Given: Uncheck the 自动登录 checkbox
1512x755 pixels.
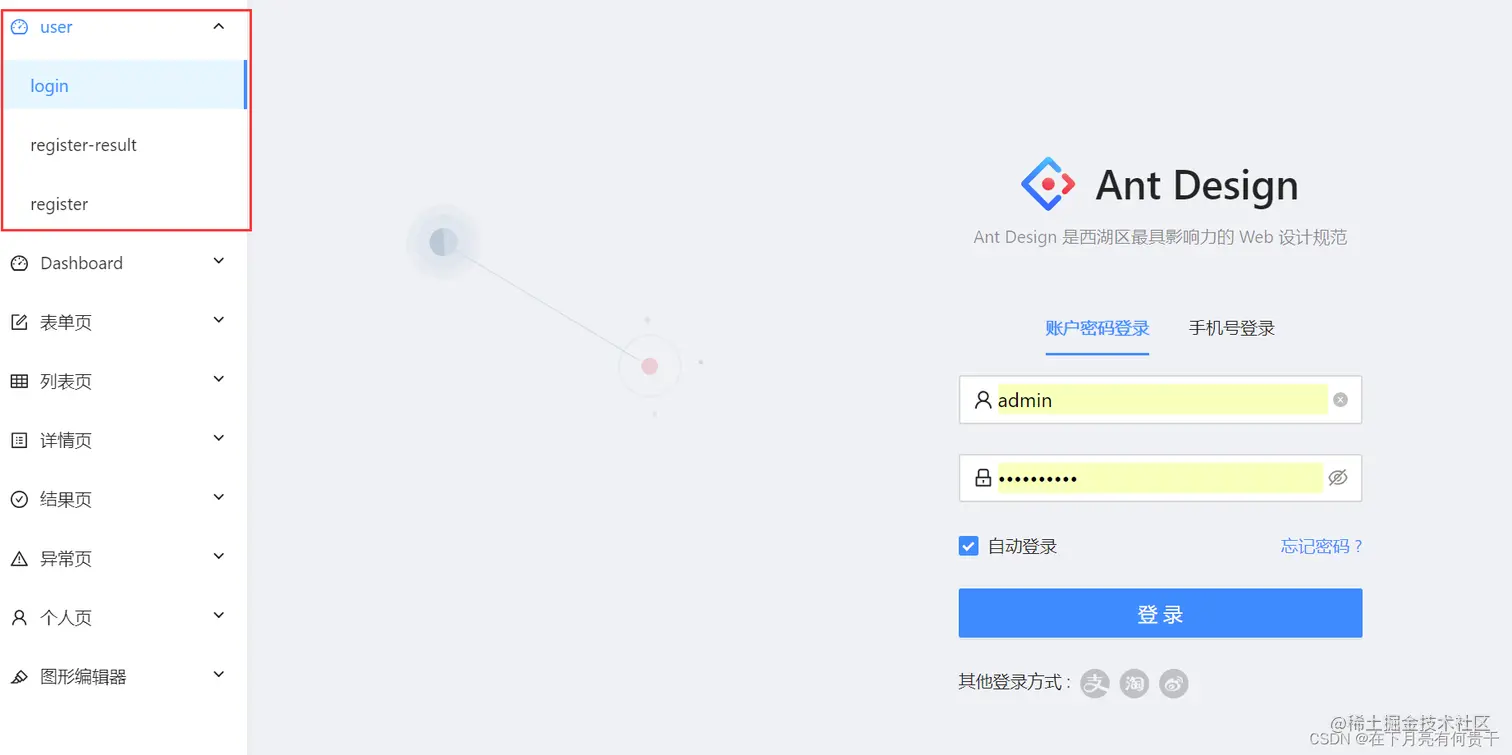Looking at the screenshot, I should click(968, 546).
